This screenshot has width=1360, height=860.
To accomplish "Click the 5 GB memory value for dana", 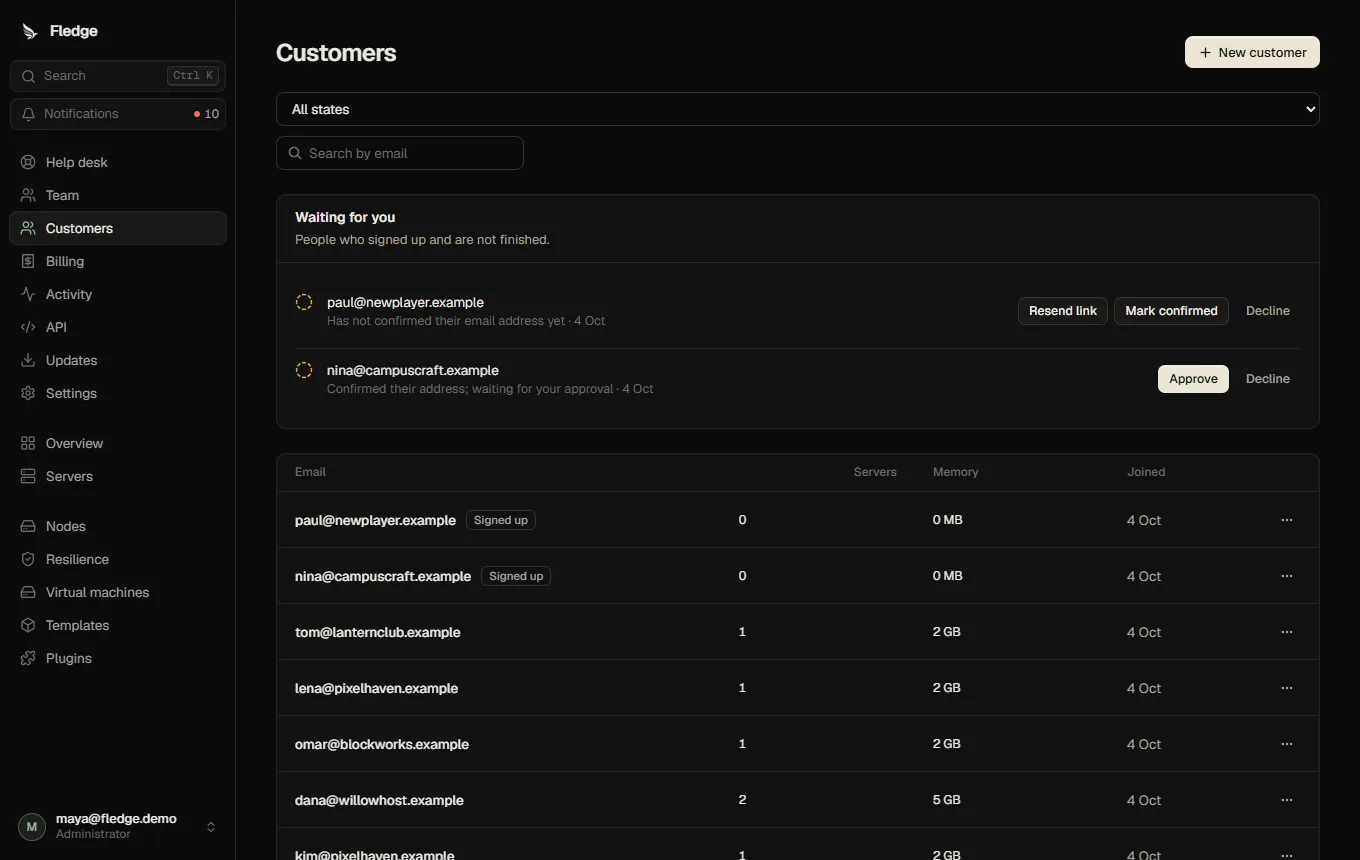I will 946,800.
